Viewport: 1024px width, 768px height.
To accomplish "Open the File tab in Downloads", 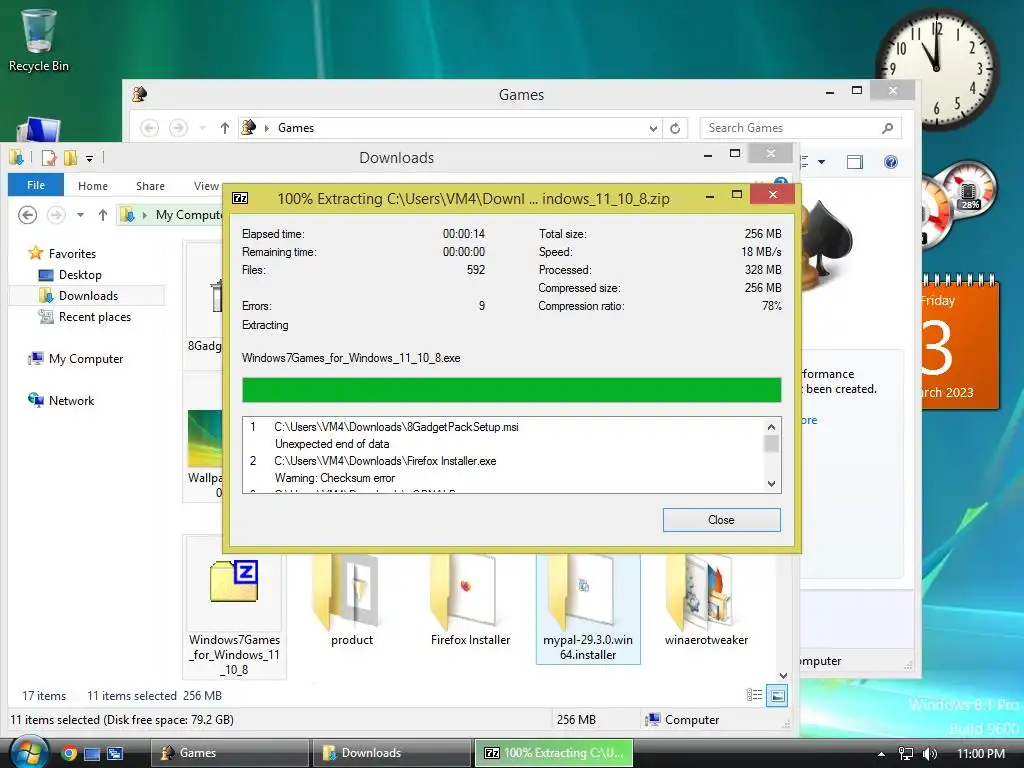I will [36, 185].
